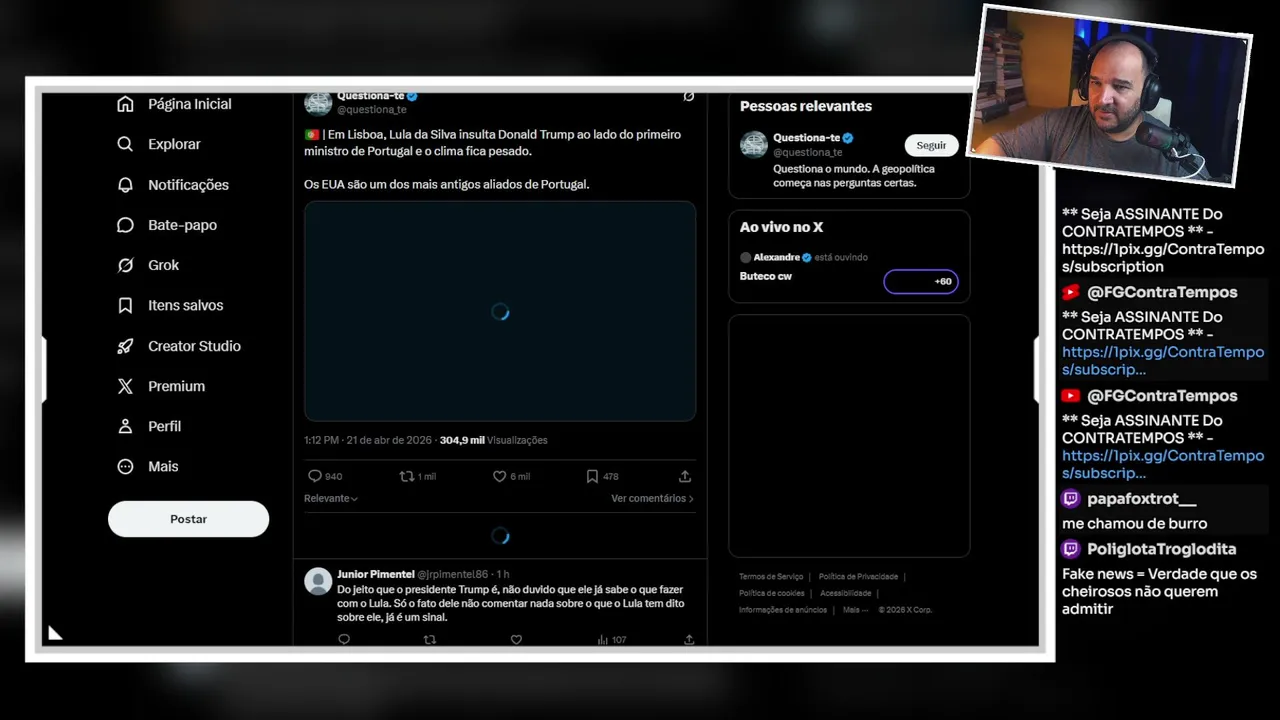Bookmark icon showing 478 saves
The width and height of the screenshot is (1280, 720).
pyautogui.click(x=592, y=476)
